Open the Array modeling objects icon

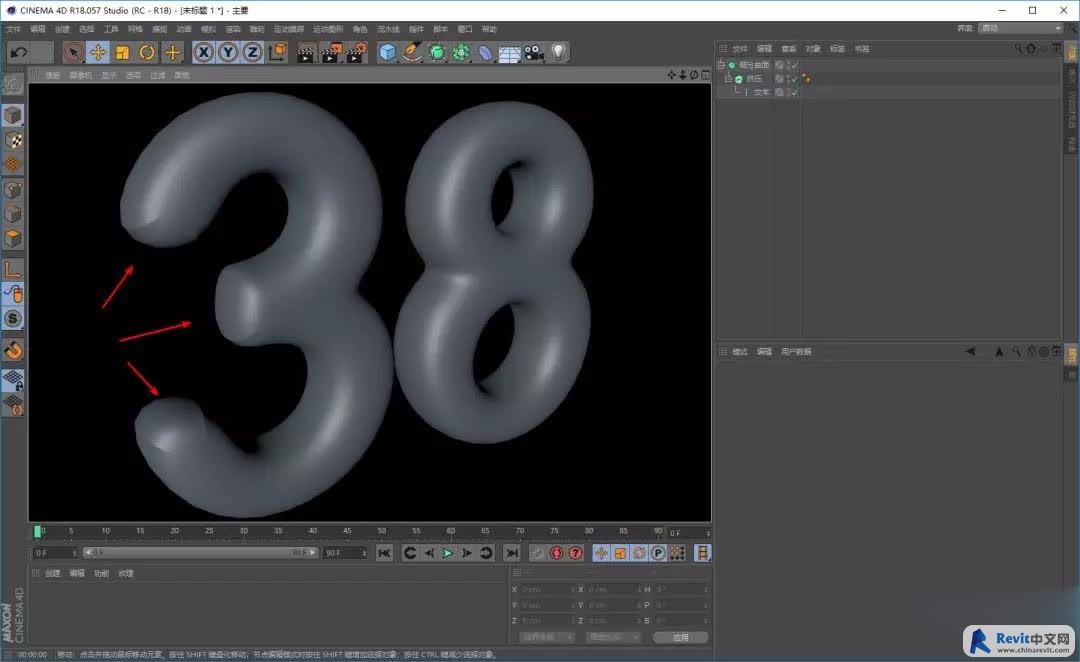pyautogui.click(x=461, y=52)
